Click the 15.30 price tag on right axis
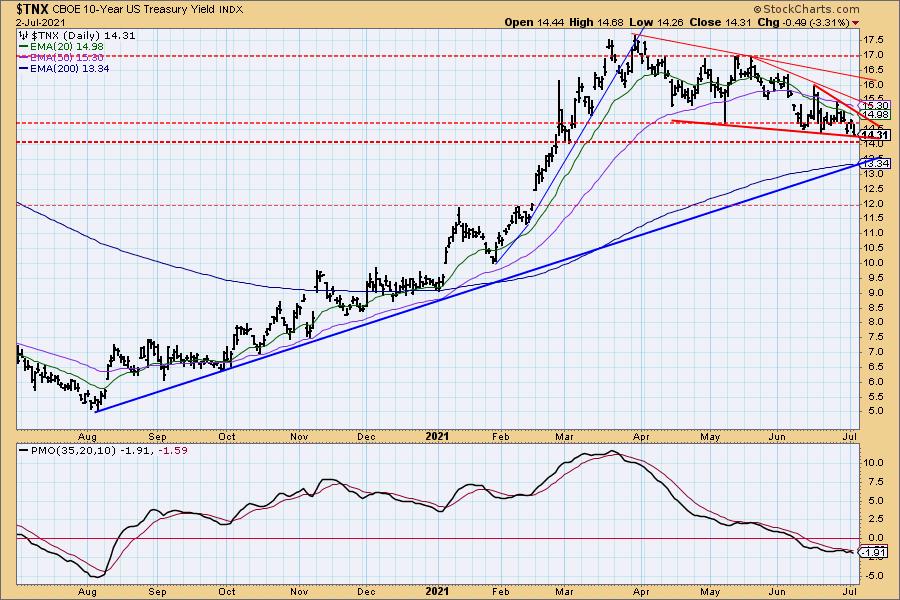900x600 pixels. coord(875,106)
